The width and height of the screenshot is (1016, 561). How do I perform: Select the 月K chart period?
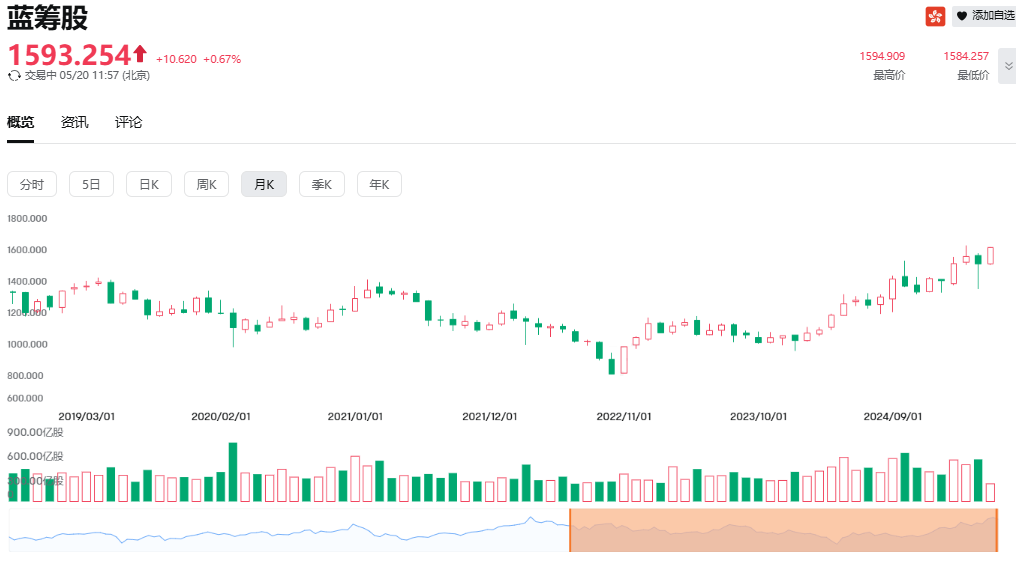point(264,185)
